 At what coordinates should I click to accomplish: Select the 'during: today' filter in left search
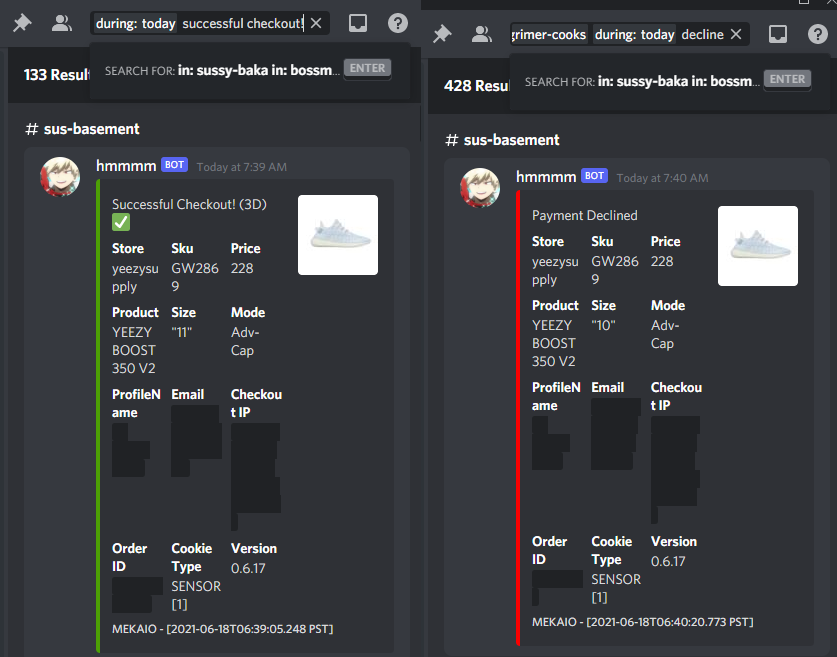click(x=136, y=23)
